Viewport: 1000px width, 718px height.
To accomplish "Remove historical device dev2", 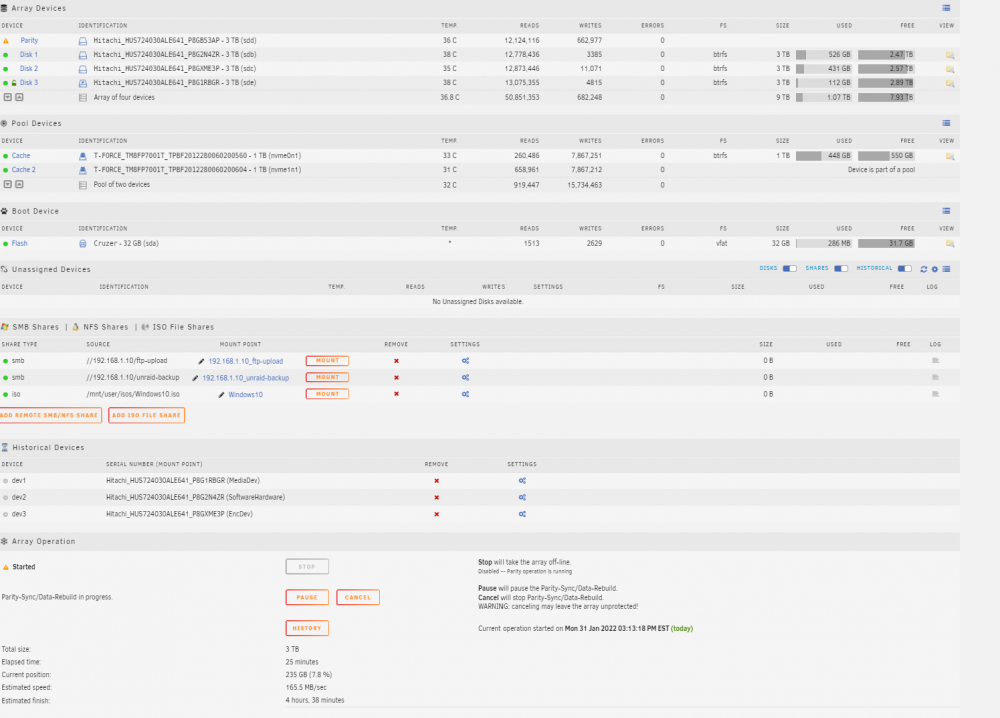I will pyautogui.click(x=436, y=497).
